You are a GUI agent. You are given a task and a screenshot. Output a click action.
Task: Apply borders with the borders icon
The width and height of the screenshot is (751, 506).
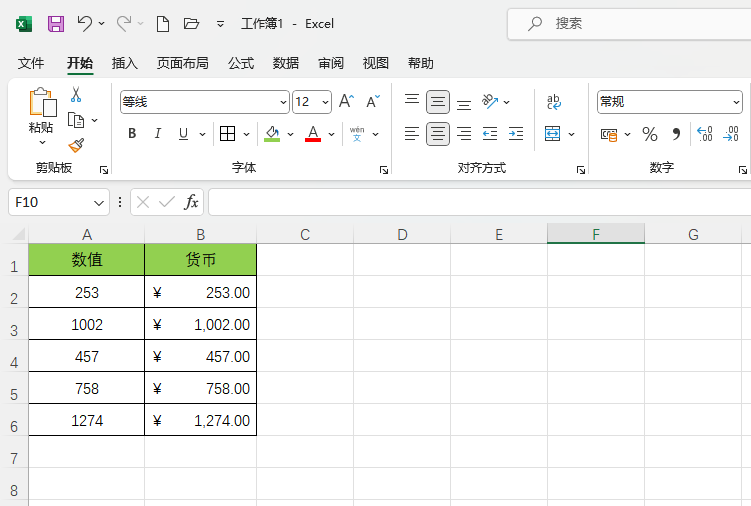228,134
